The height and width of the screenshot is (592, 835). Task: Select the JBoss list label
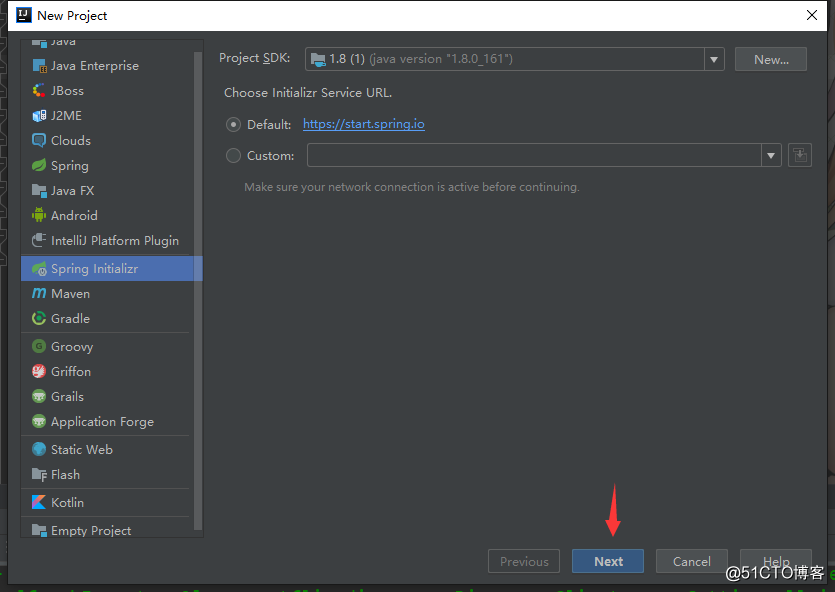[x=67, y=91]
